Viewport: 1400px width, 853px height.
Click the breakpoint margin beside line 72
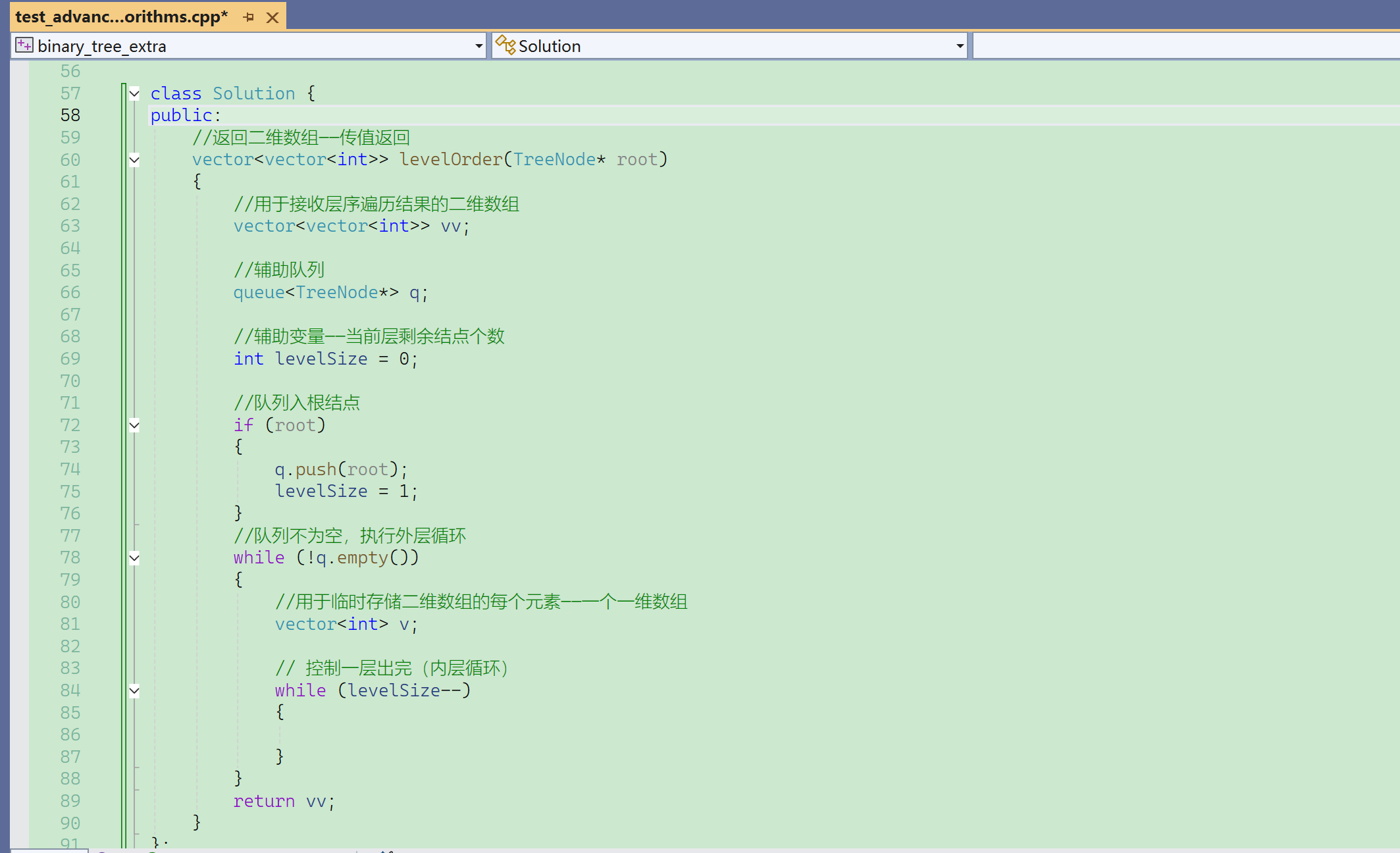pyautogui.click(x=19, y=425)
